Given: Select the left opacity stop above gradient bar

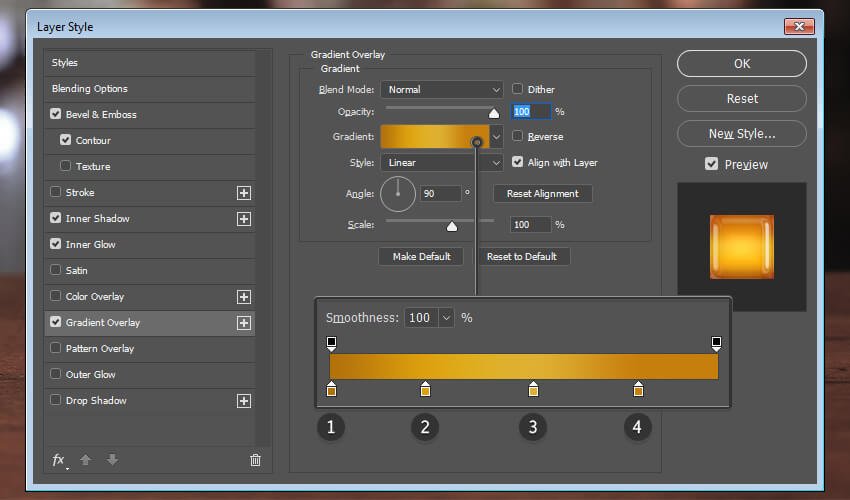Looking at the screenshot, I should [331, 343].
